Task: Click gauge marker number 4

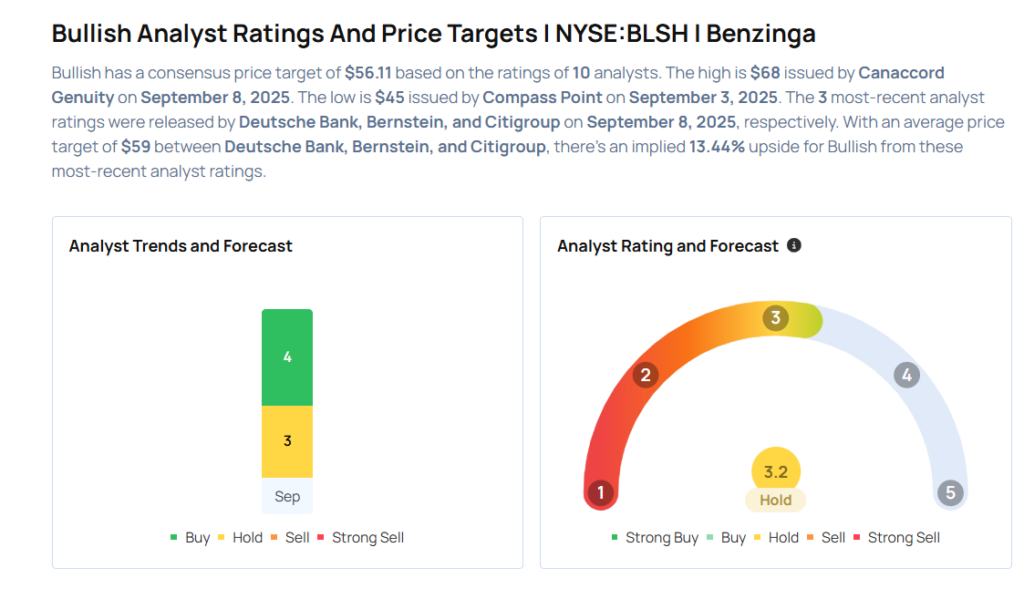Action: (906, 375)
